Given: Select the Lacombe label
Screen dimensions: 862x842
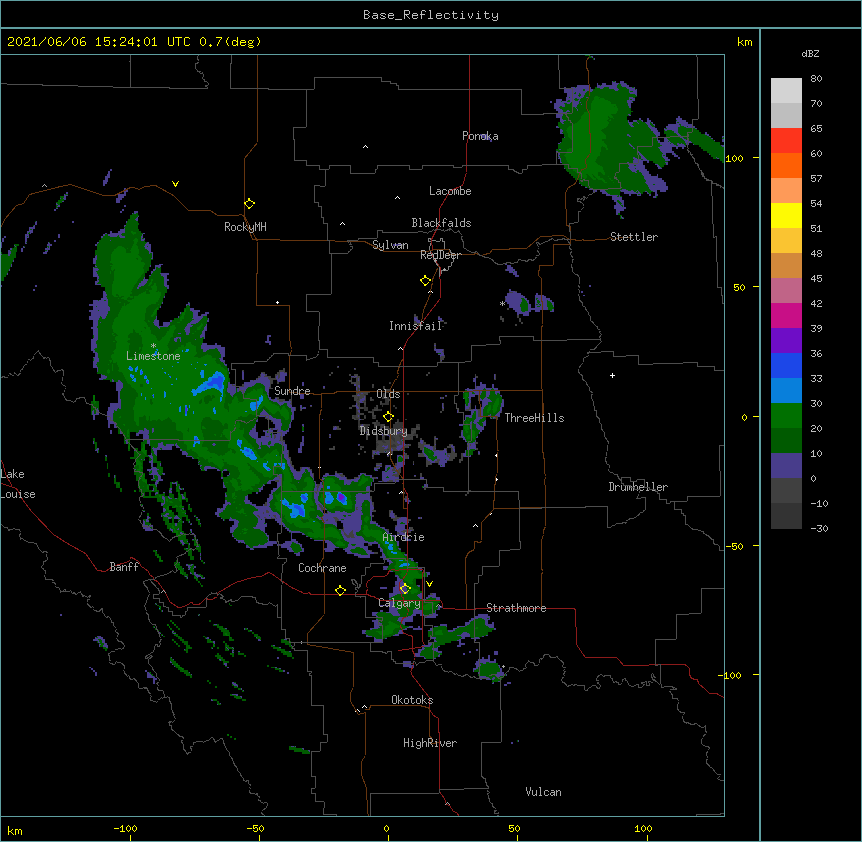Looking at the screenshot, I should [450, 191].
